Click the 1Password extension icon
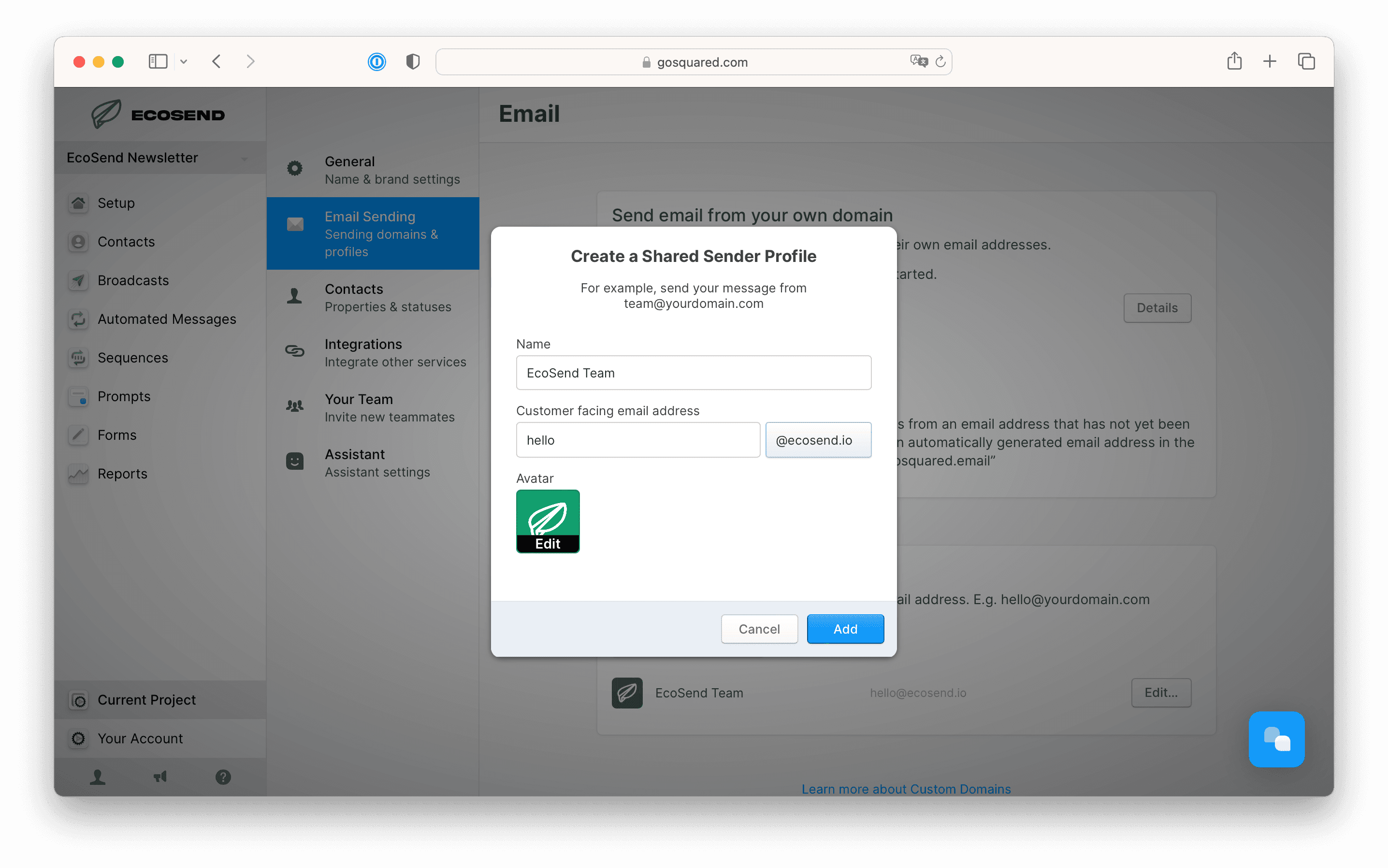Screen dimensions: 1388x868 pyautogui.click(x=376, y=61)
